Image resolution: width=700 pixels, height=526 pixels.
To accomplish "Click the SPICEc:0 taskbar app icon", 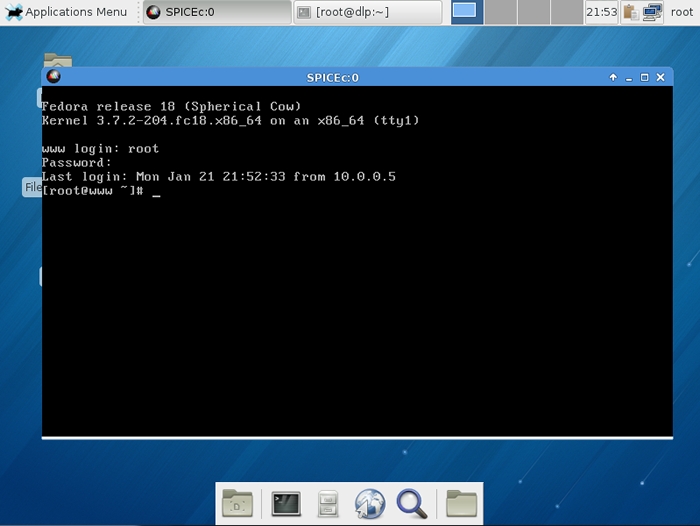I will pyautogui.click(x=153, y=12).
